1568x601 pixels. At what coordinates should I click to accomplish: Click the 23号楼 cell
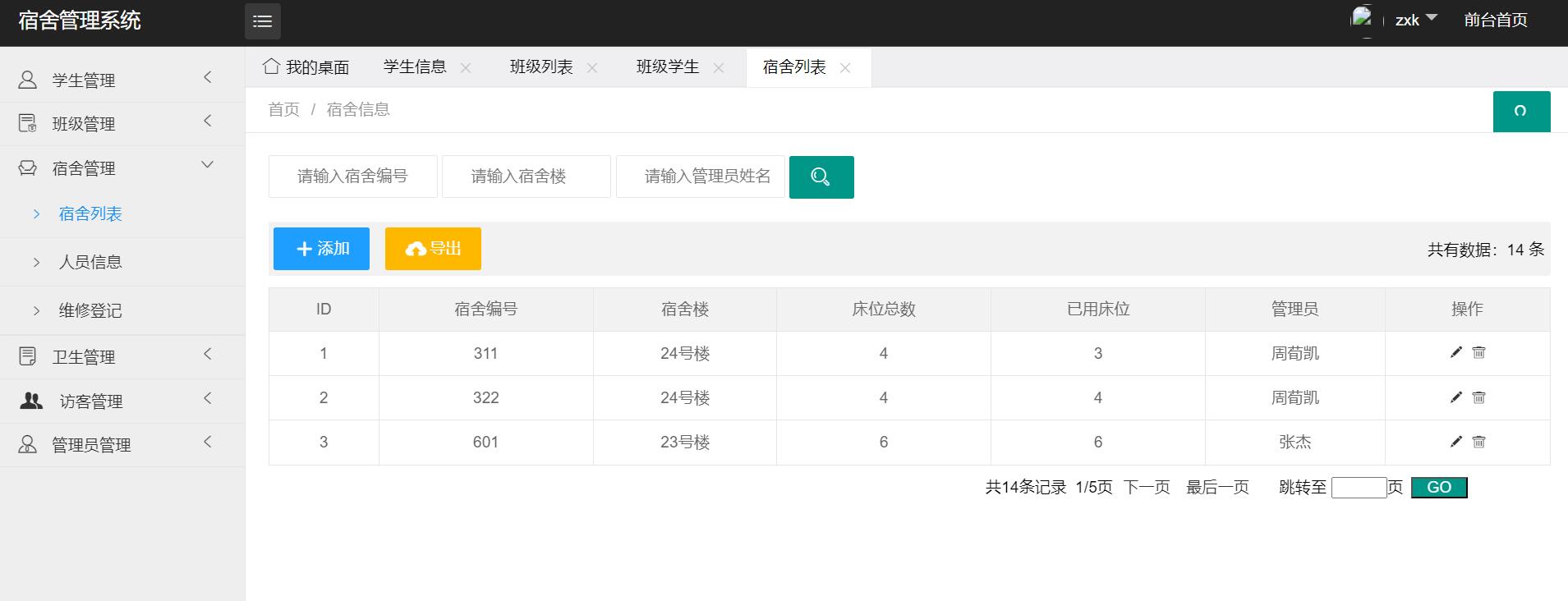(x=685, y=443)
